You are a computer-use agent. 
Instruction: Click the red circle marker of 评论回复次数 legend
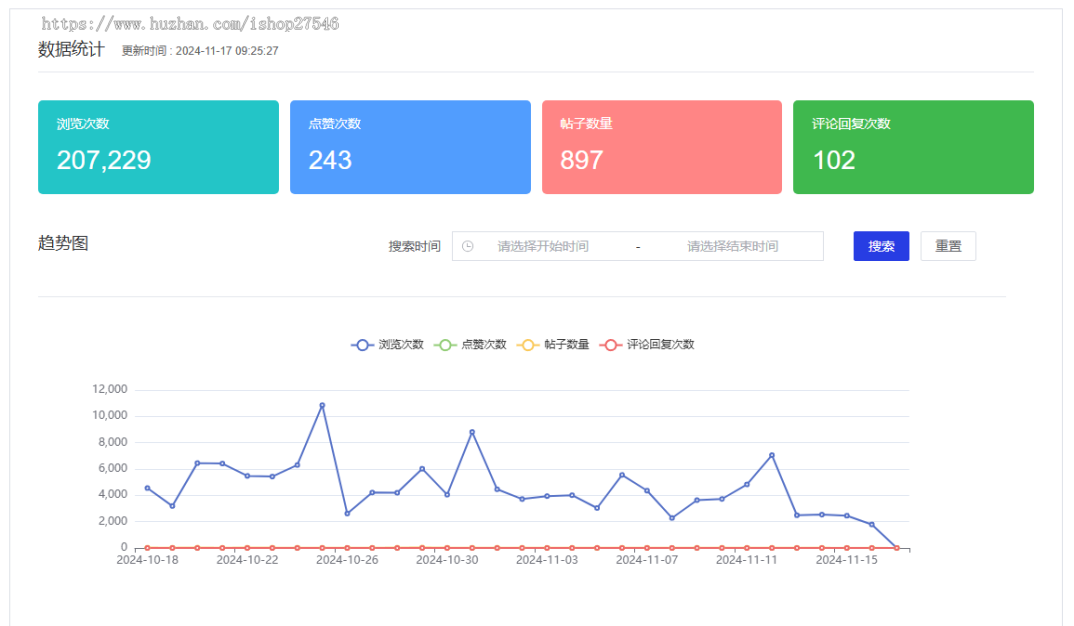pyautogui.click(x=610, y=344)
